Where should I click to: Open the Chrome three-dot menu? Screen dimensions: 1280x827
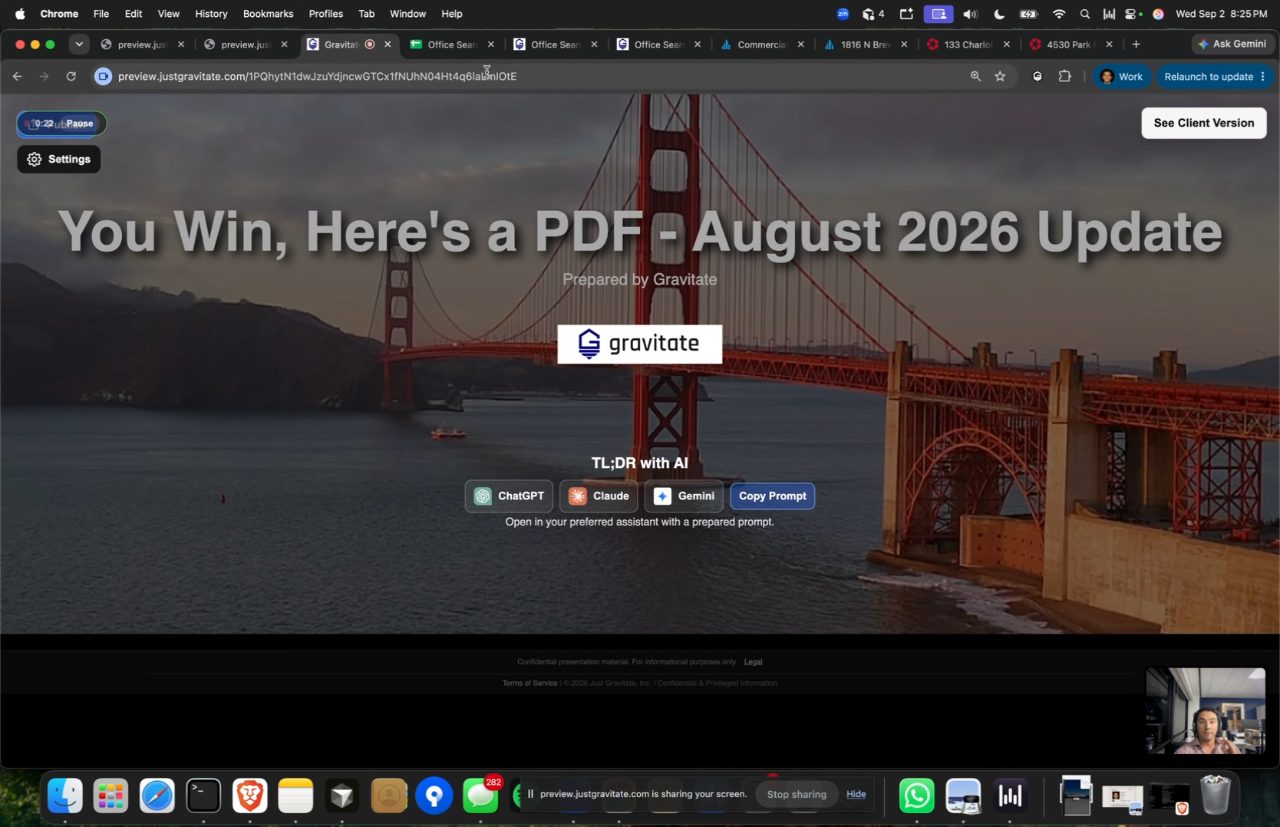(1263, 76)
